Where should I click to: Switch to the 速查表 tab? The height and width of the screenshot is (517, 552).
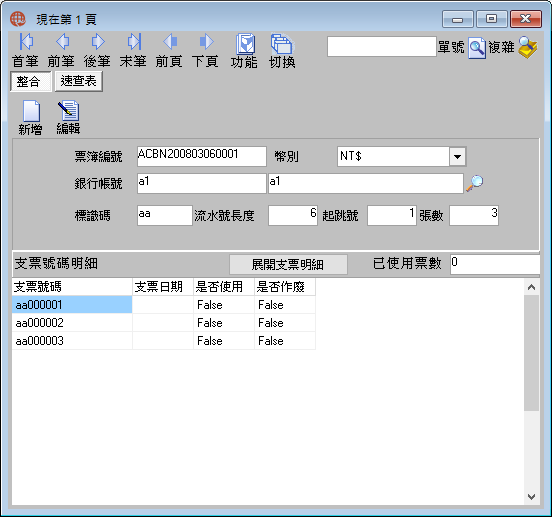pos(79,81)
